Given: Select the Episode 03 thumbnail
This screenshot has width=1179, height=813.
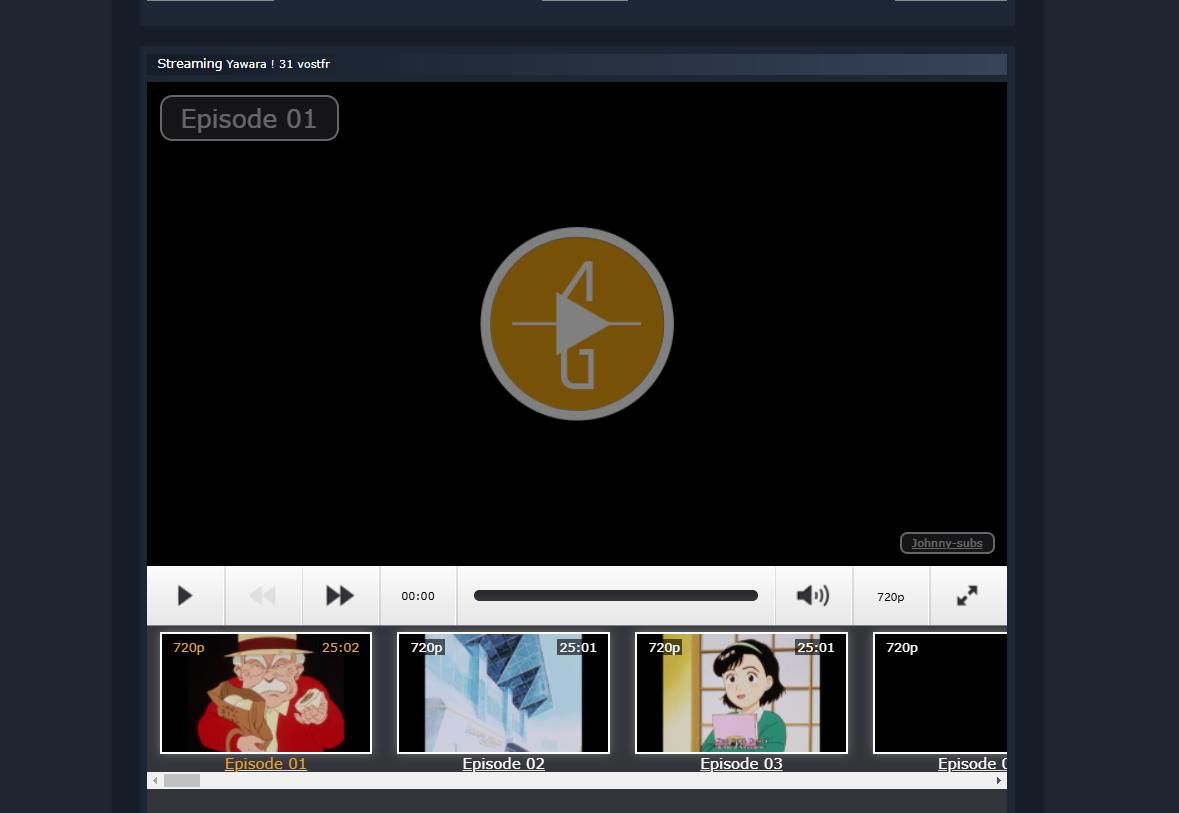Looking at the screenshot, I should pos(741,693).
